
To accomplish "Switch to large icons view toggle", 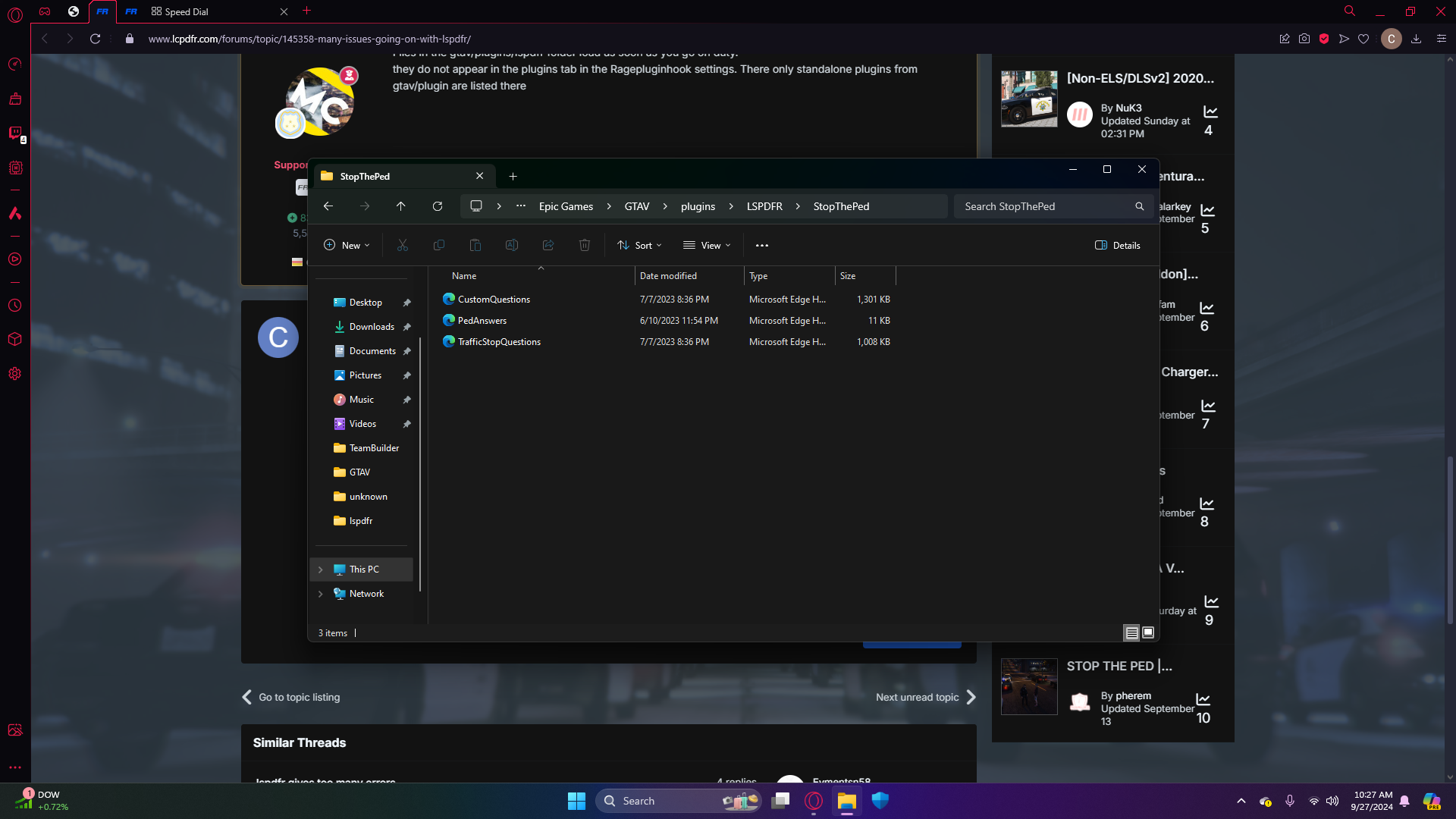I will [1148, 632].
